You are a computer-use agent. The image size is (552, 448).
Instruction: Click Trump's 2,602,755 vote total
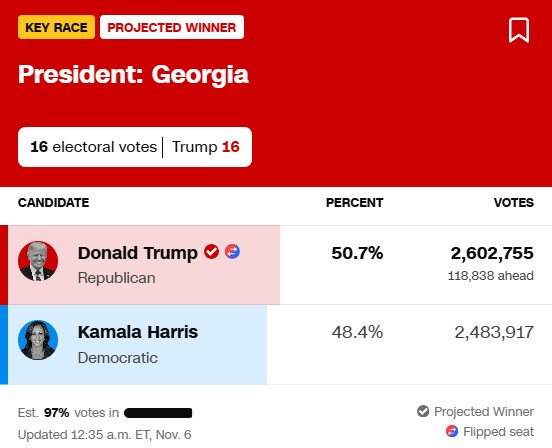[492, 253]
